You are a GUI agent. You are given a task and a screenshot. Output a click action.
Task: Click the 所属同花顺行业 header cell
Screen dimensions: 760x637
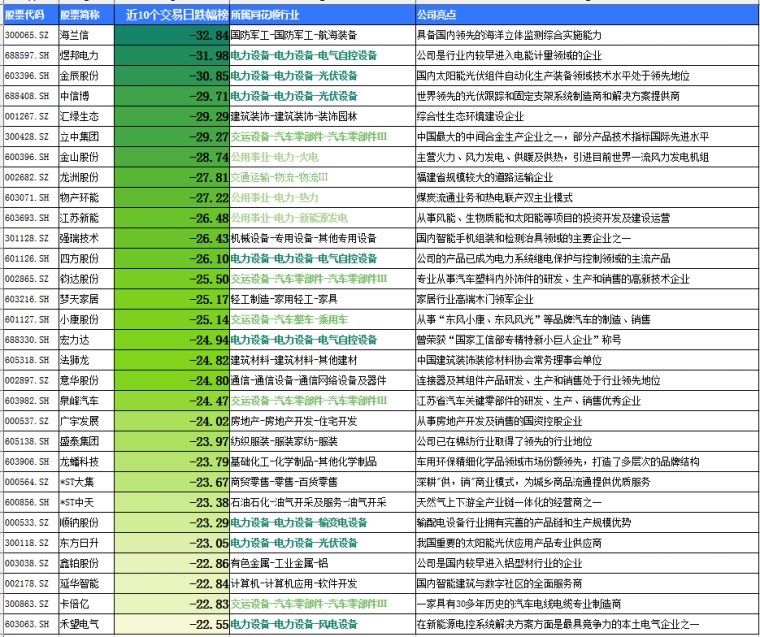(x=322, y=15)
